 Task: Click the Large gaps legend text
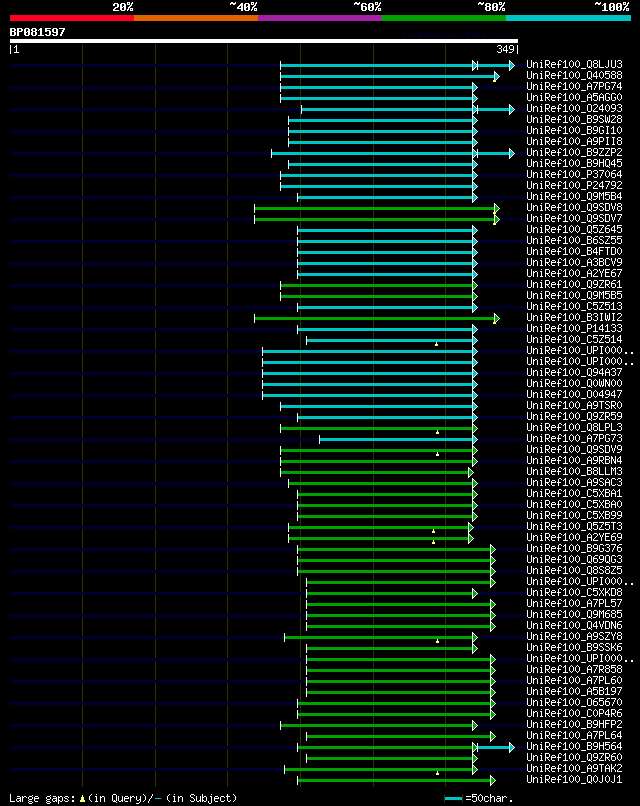(x=123, y=798)
